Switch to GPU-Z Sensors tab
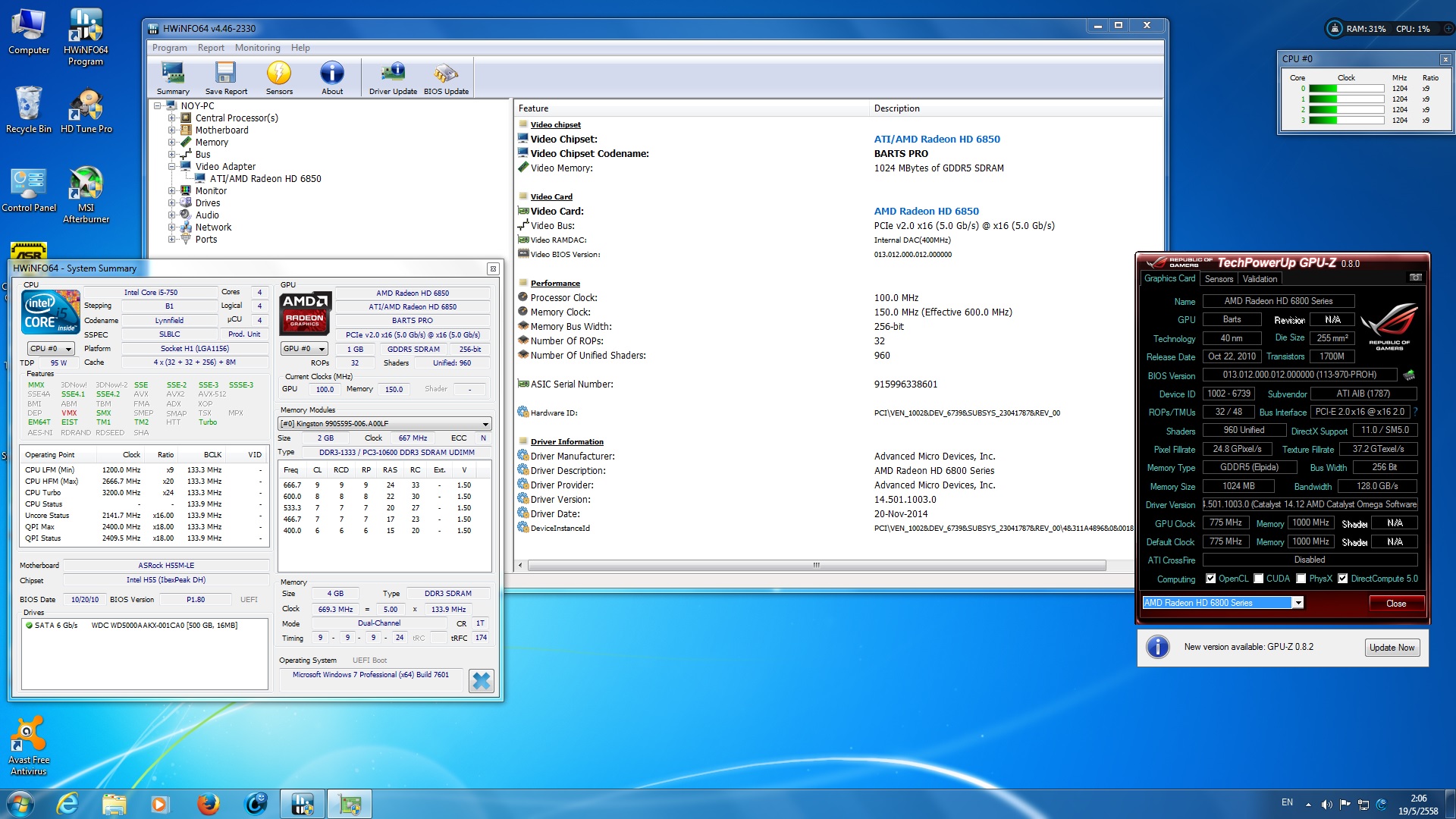Viewport: 1456px width, 819px height. pyautogui.click(x=1219, y=279)
